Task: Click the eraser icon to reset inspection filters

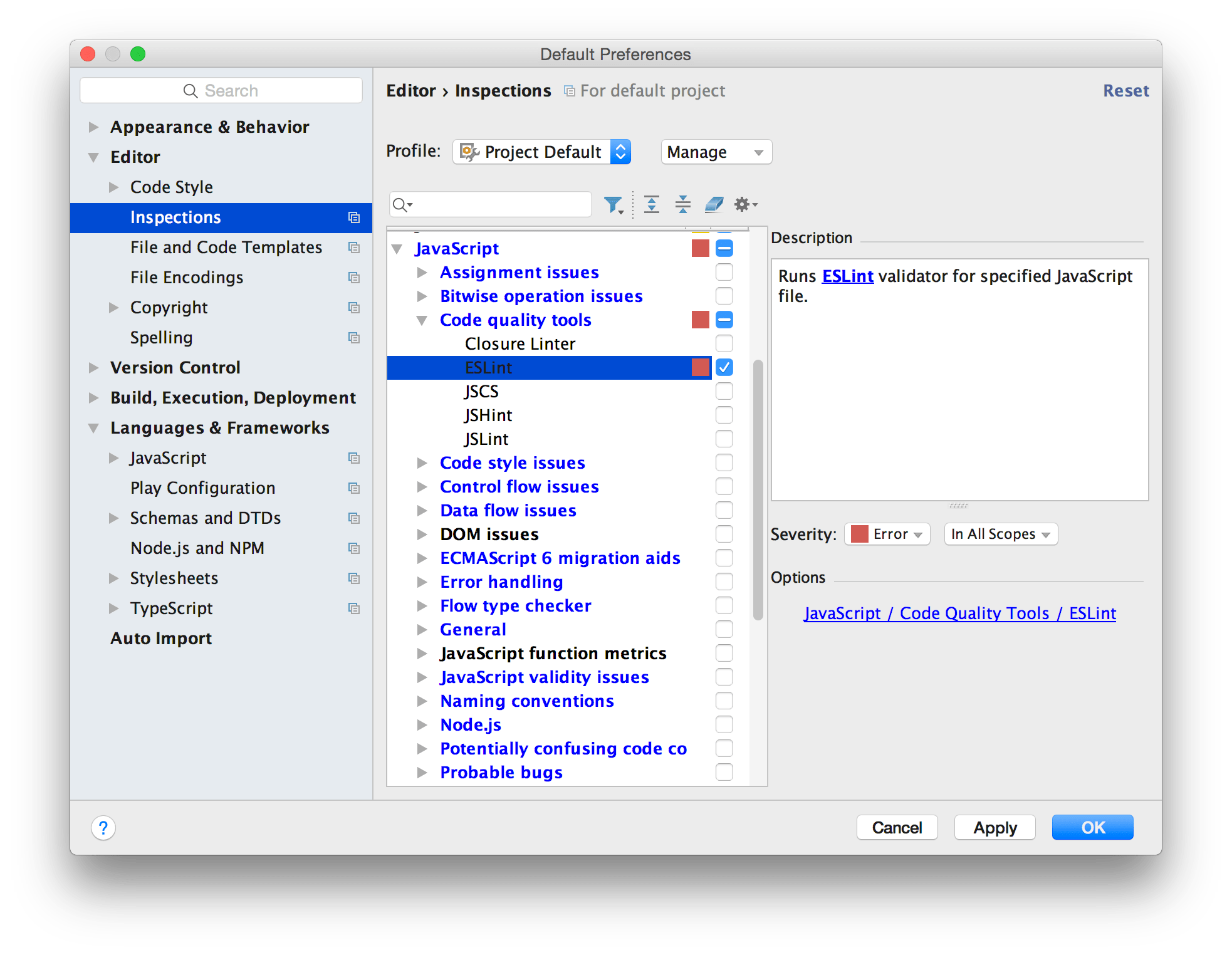Action: pos(714,204)
